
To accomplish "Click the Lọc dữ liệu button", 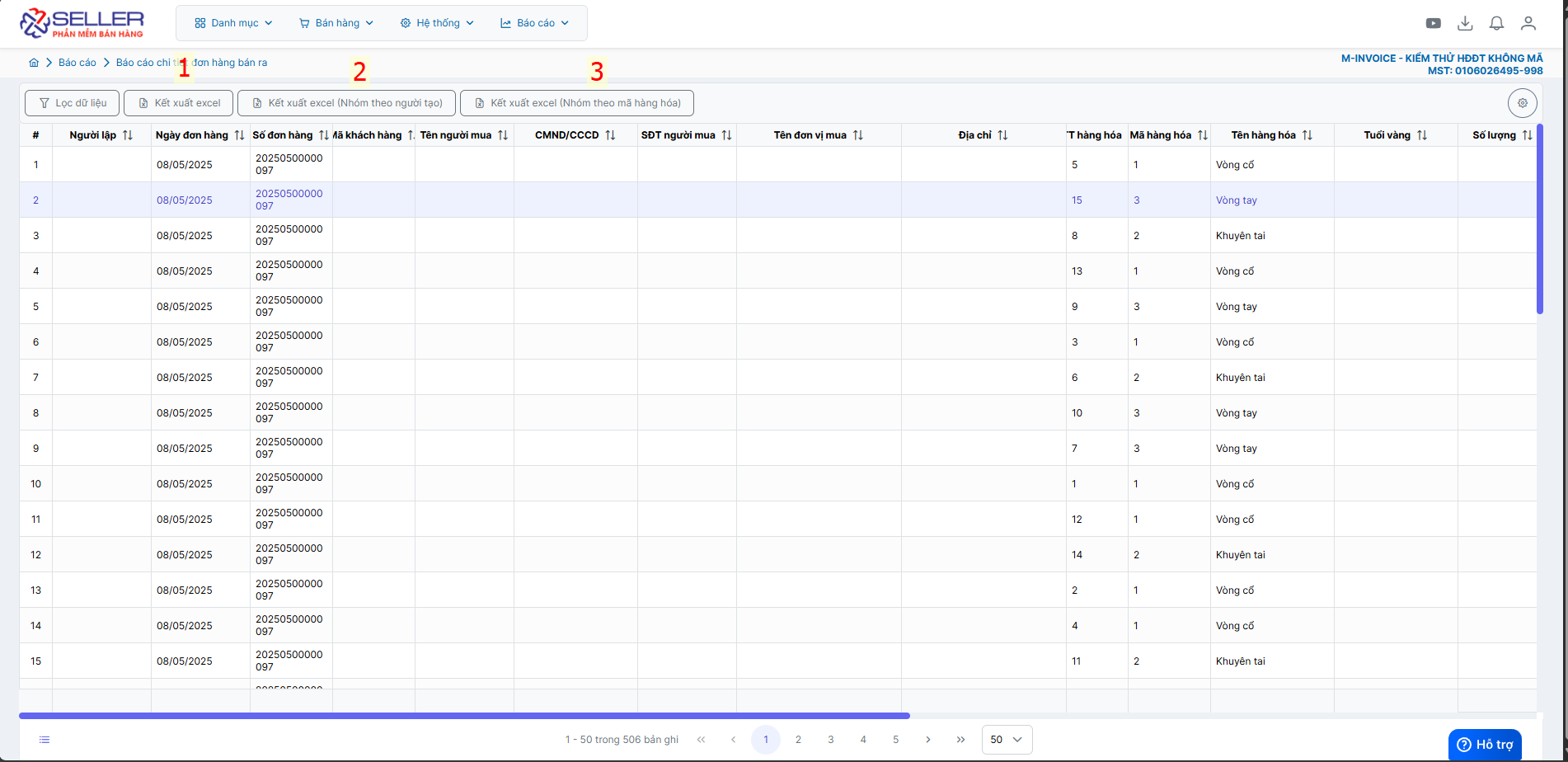I will (73, 103).
